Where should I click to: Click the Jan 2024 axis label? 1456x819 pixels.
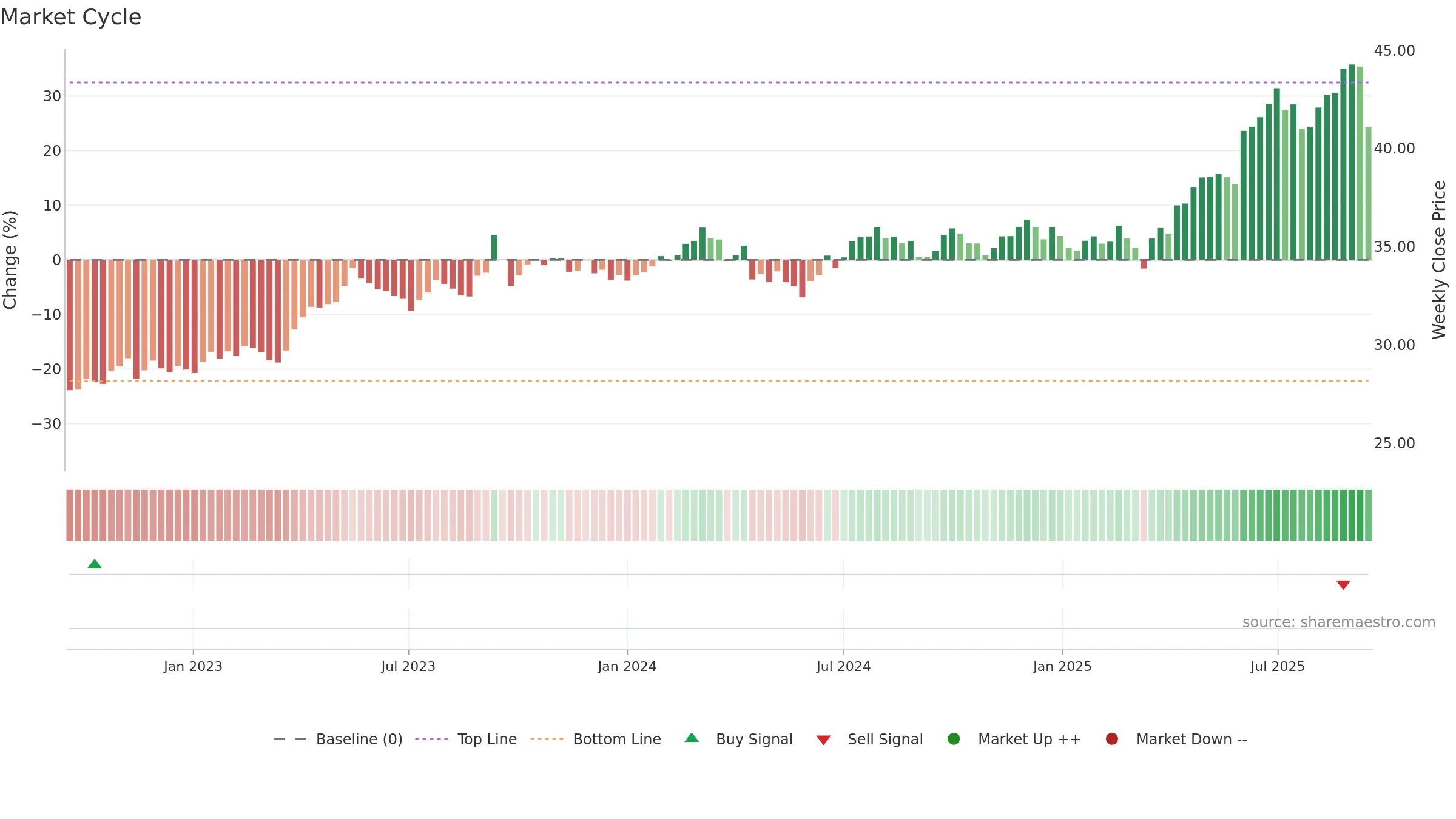(x=627, y=666)
